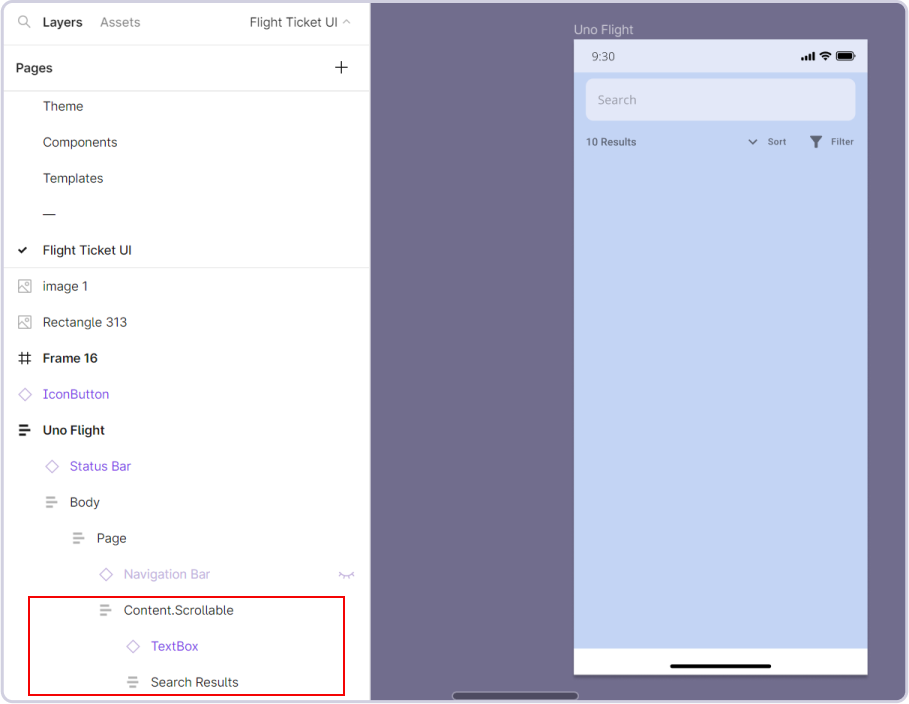Click the frame icon next to Frame 16
The height and width of the screenshot is (704, 909).
coord(25,358)
